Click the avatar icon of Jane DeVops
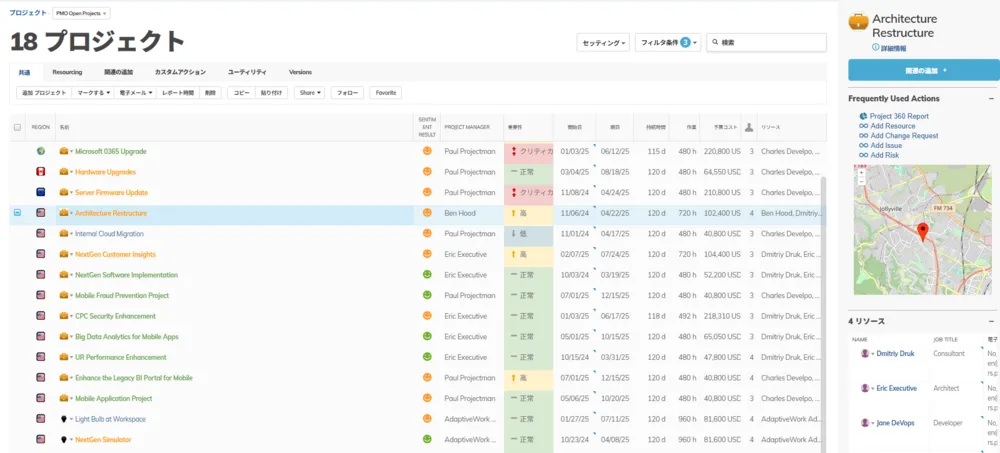 click(x=865, y=423)
